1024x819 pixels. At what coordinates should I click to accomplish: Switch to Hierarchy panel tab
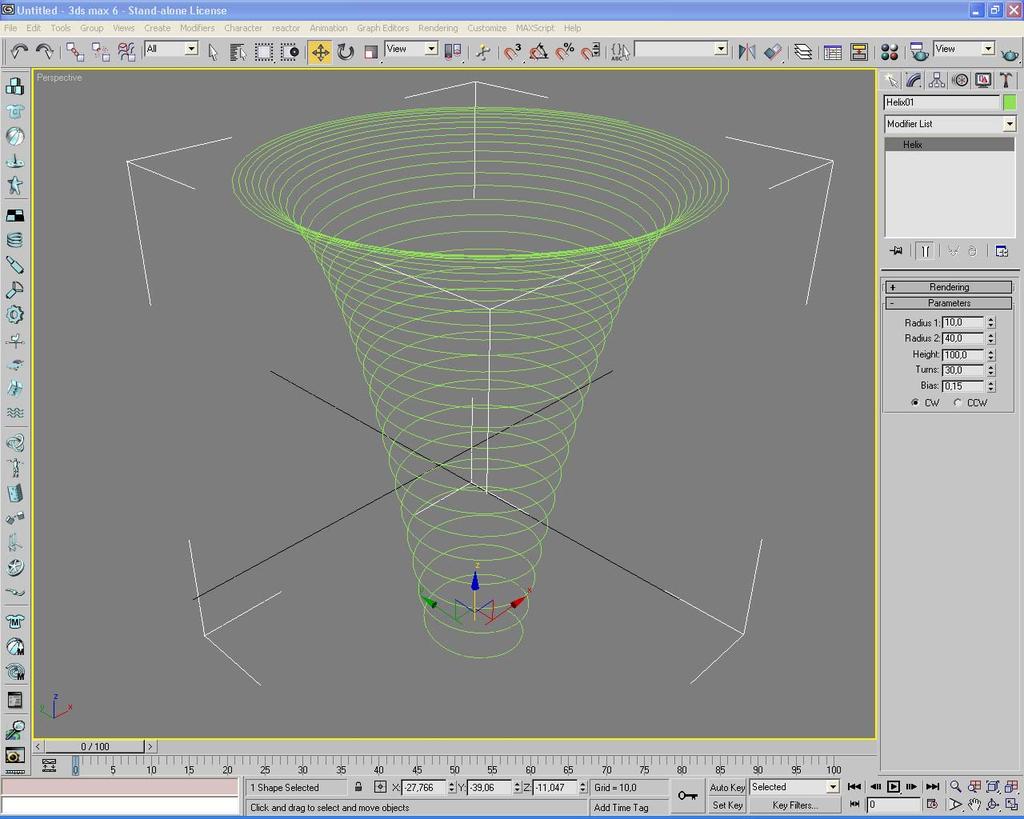(936, 80)
